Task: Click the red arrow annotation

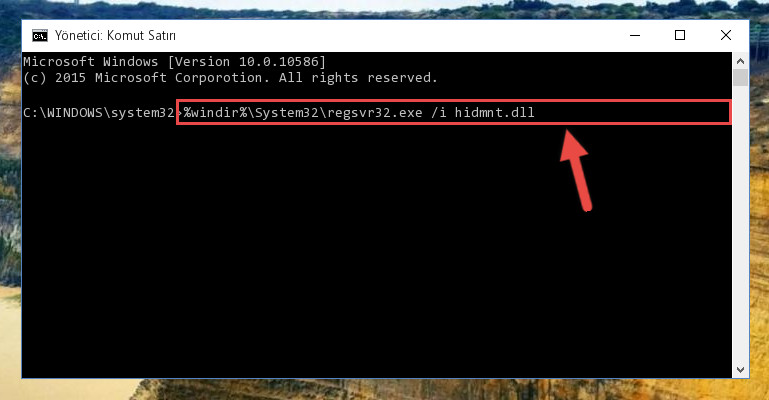Action: click(577, 170)
